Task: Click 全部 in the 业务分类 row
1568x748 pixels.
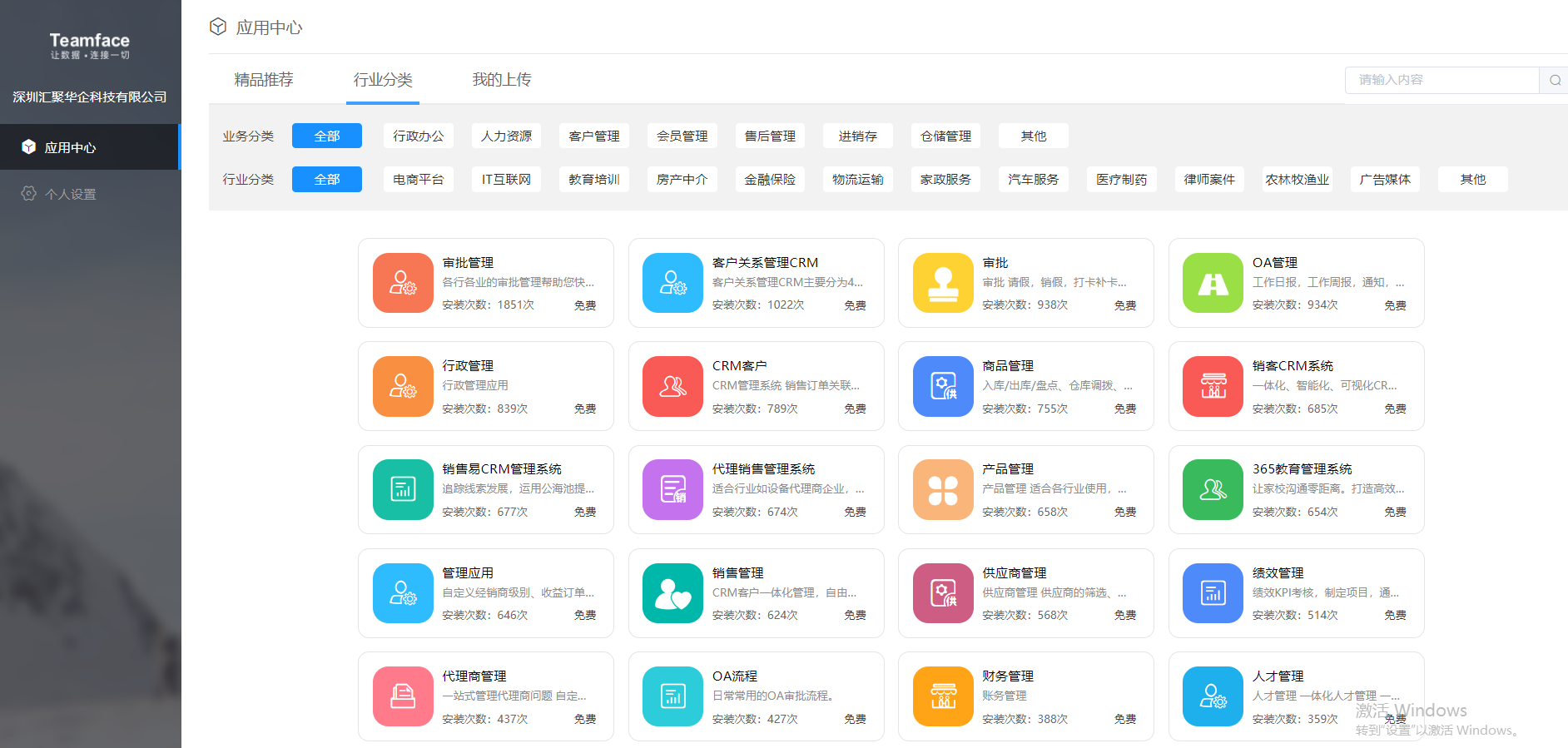Action: 327,136
